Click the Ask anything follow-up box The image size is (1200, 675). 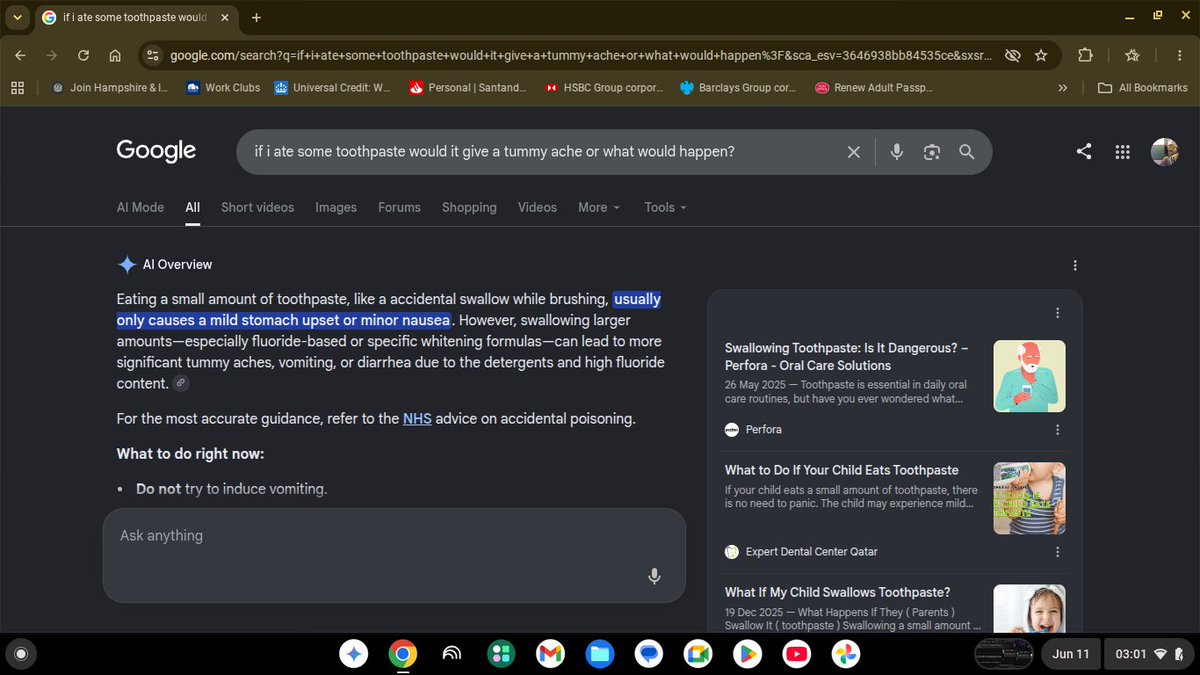(x=394, y=555)
